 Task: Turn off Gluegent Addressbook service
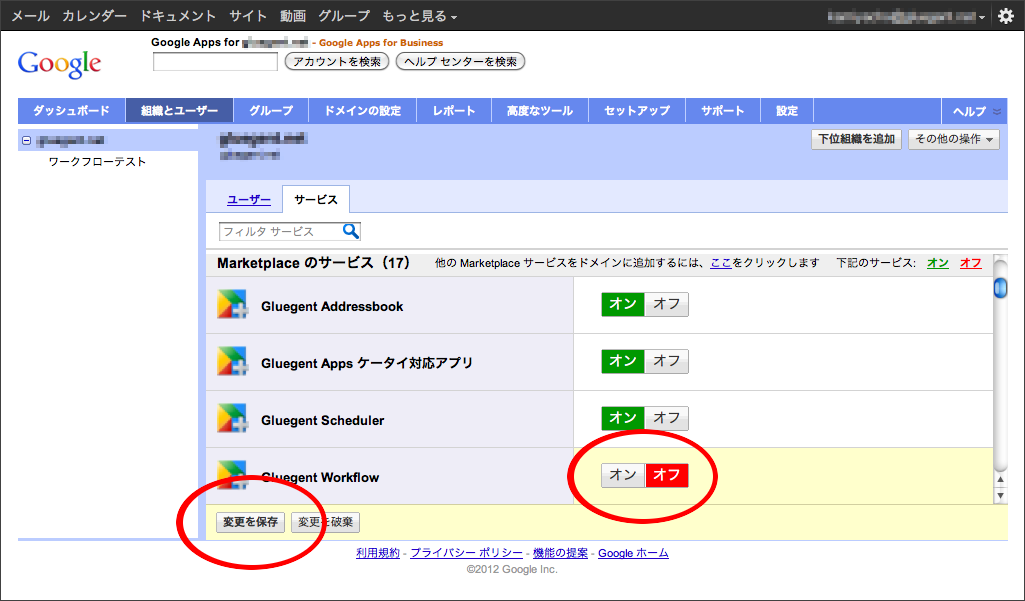coord(666,305)
